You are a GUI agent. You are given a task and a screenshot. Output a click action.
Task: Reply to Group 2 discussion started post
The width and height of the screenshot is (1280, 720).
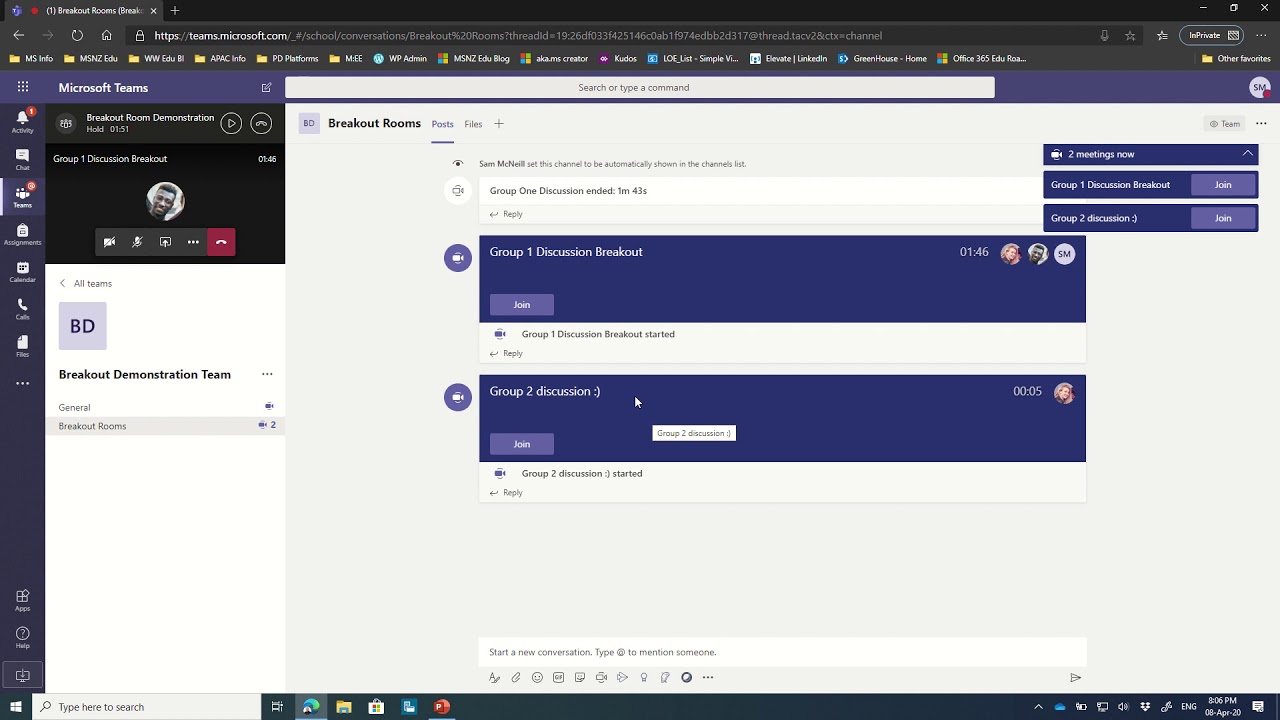pyautogui.click(x=506, y=493)
